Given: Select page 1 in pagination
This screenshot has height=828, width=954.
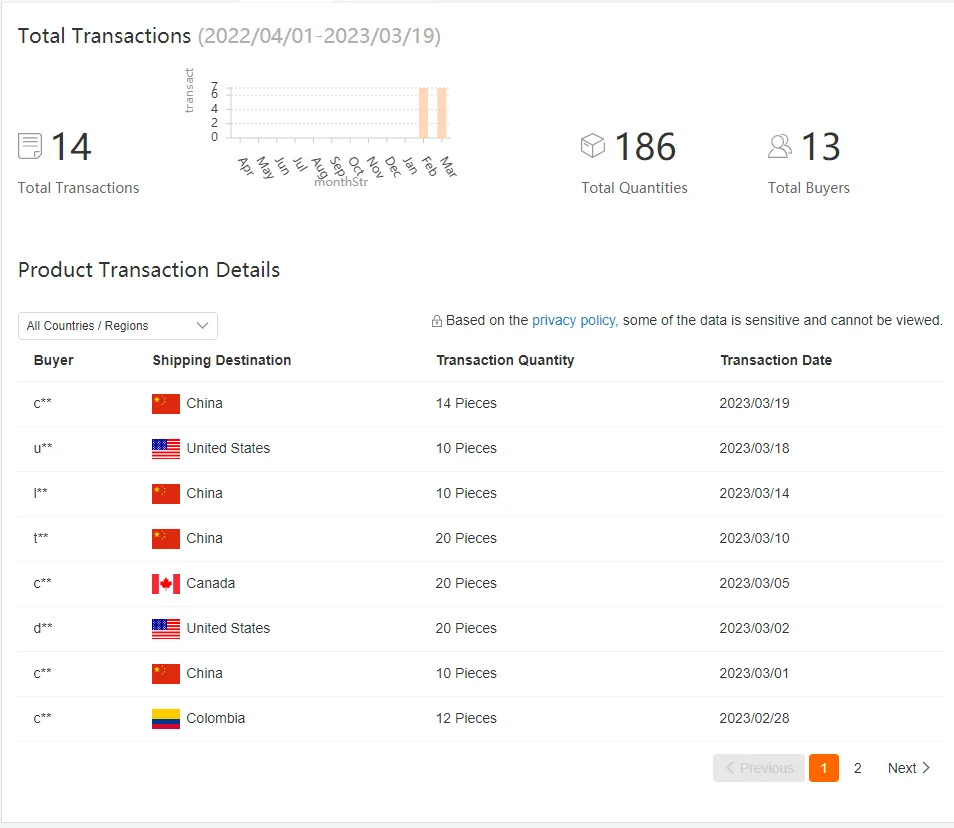Looking at the screenshot, I should (x=824, y=768).
